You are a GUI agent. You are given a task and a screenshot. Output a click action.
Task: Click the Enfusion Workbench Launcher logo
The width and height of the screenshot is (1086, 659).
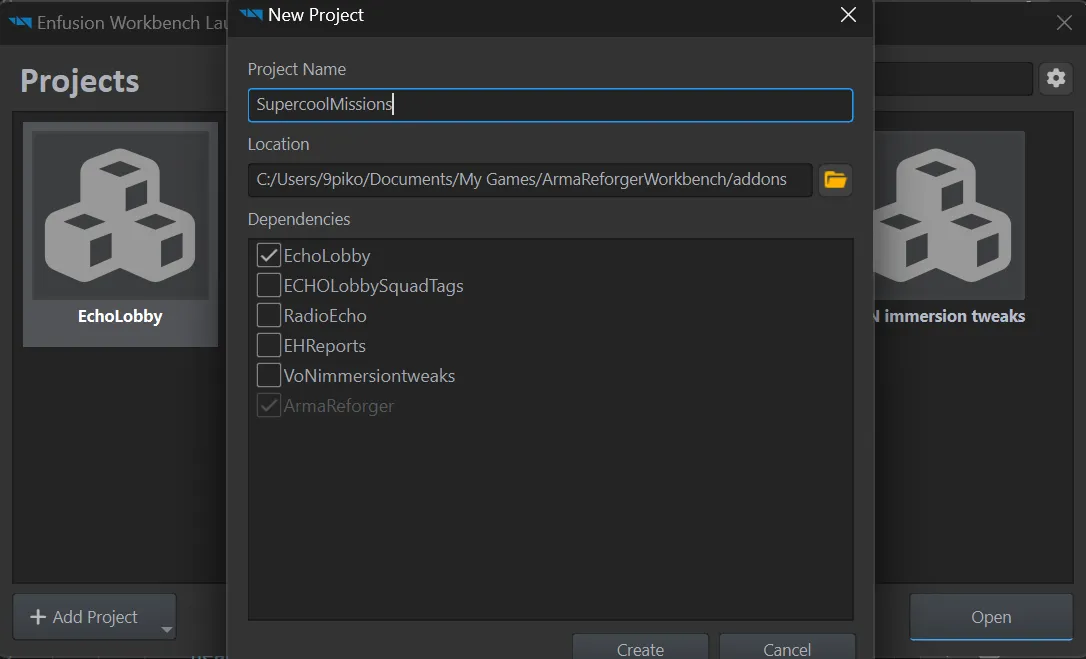20,23
